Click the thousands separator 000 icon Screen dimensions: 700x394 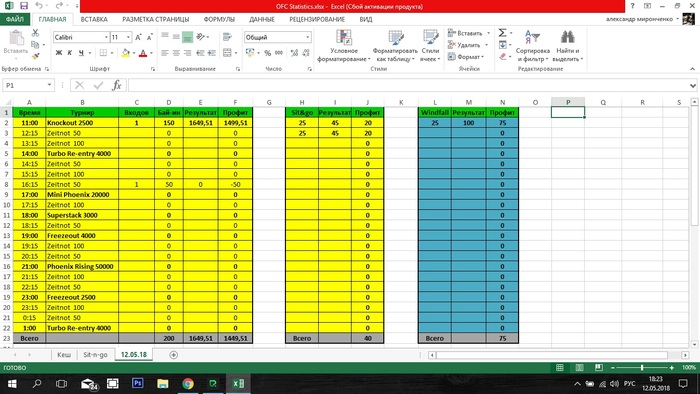tap(279, 53)
